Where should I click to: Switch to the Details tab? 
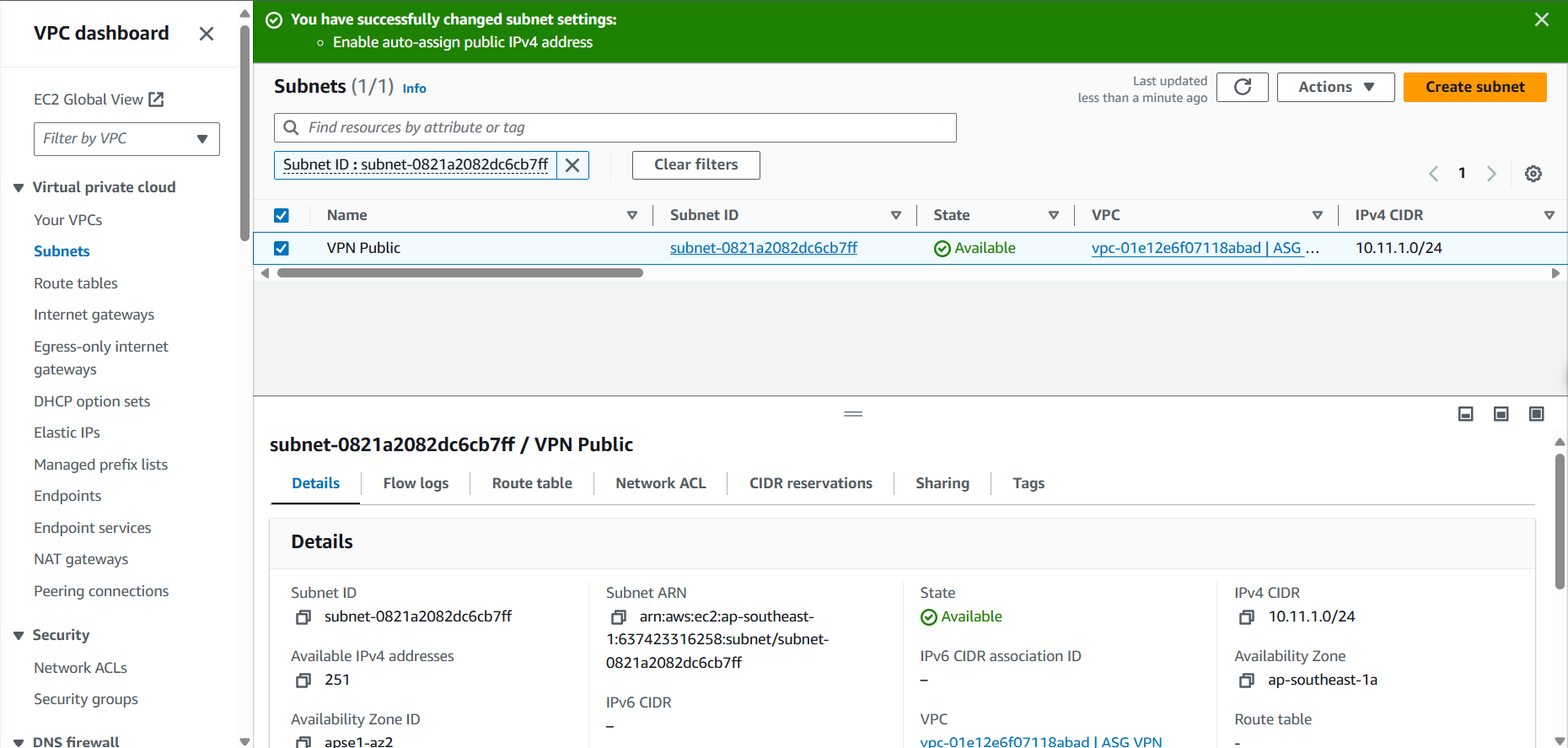pyautogui.click(x=315, y=483)
